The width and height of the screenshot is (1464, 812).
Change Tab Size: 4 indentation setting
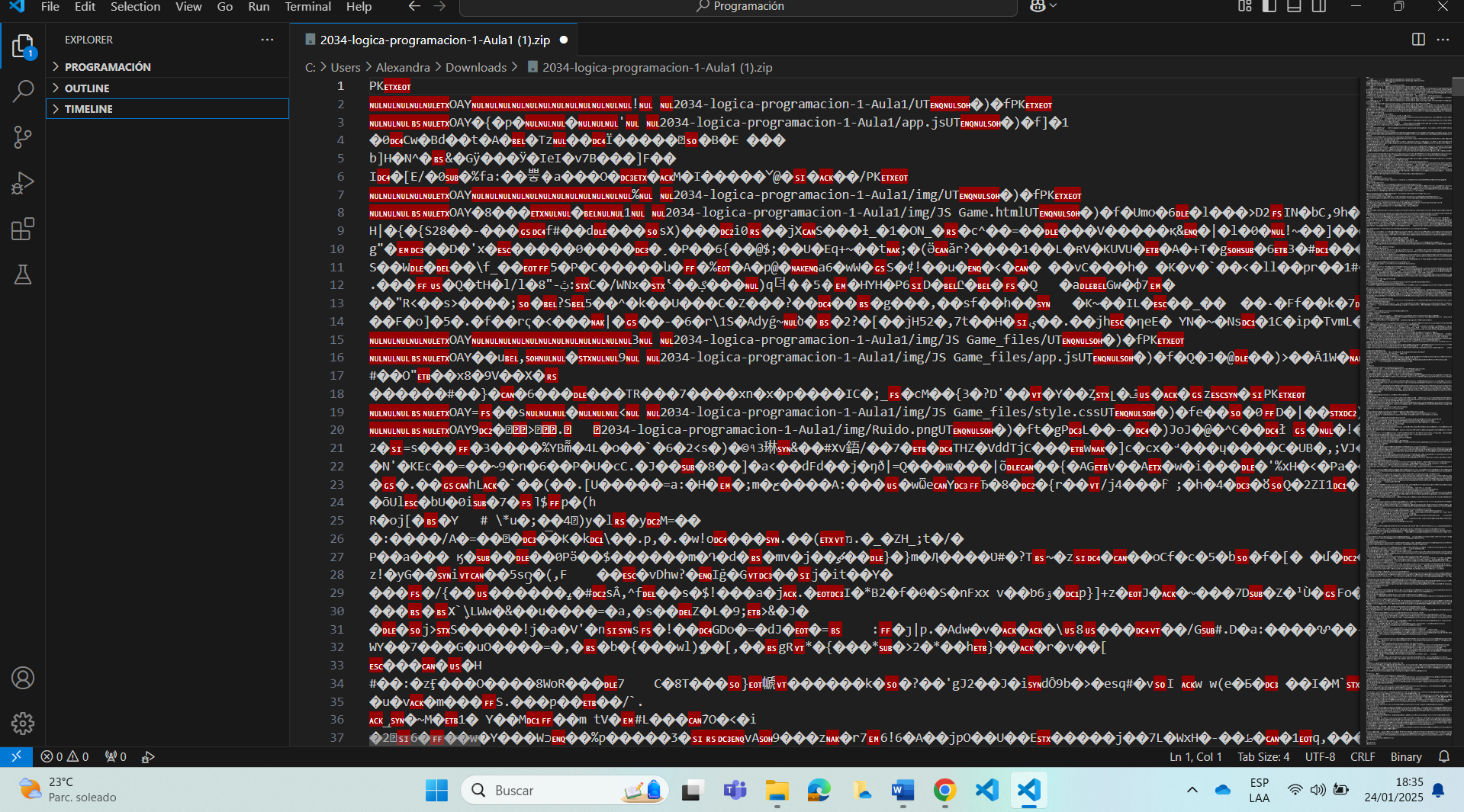[1263, 756]
